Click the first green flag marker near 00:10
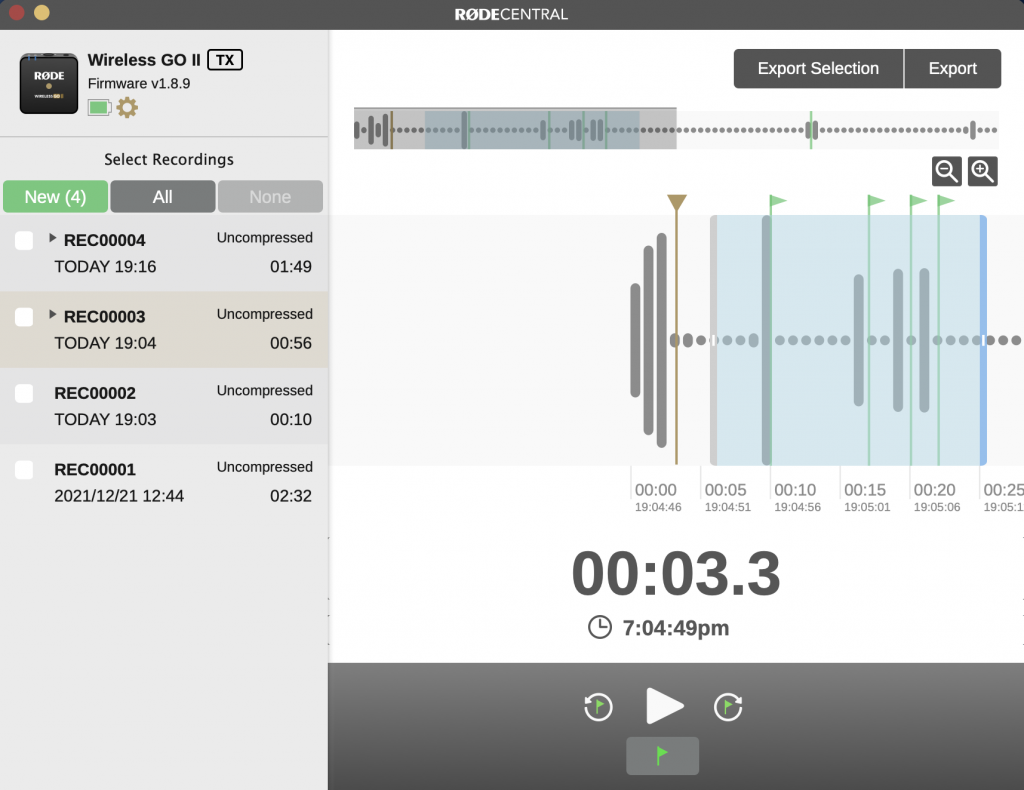 [777, 201]
